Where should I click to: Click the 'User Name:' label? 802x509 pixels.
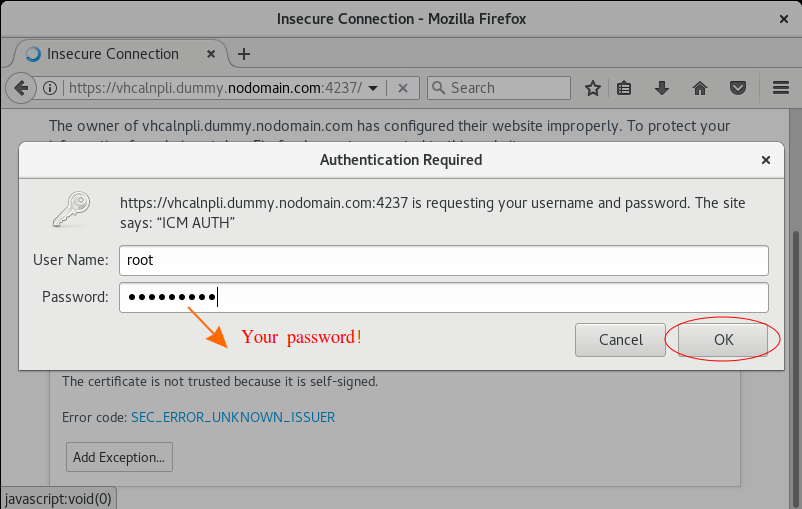point(71,260)
